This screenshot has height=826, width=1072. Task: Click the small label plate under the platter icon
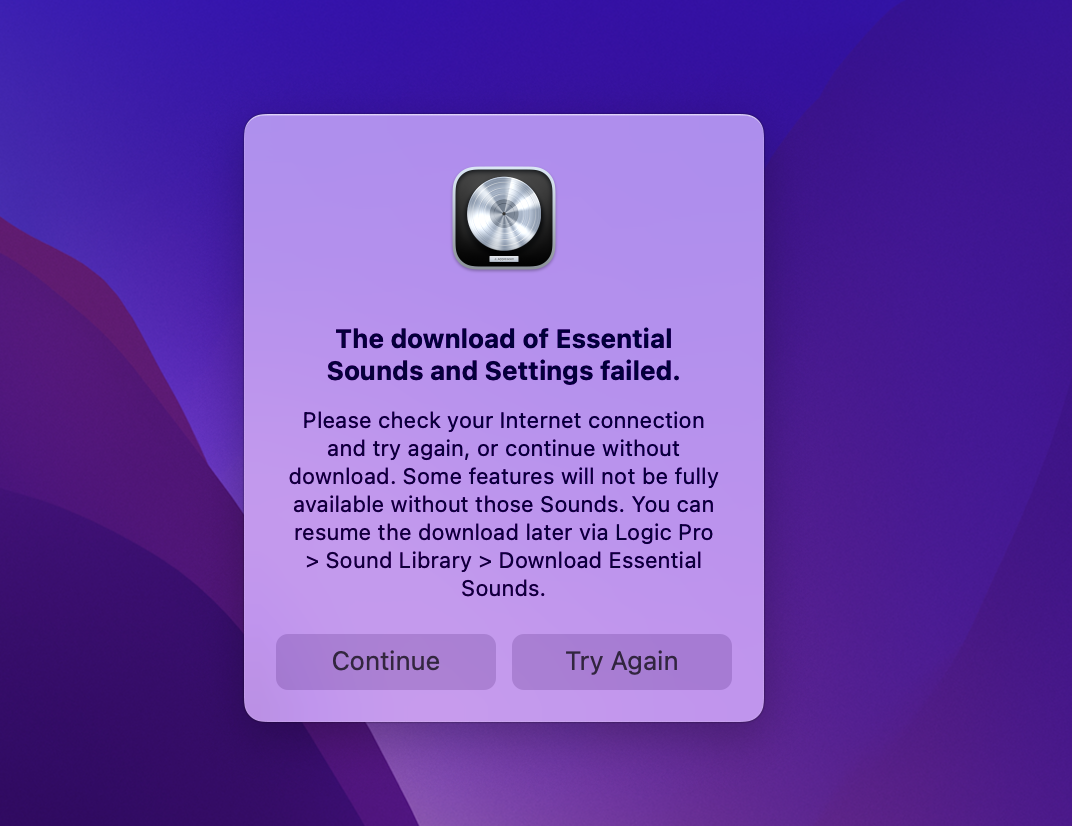coord(504,258)
